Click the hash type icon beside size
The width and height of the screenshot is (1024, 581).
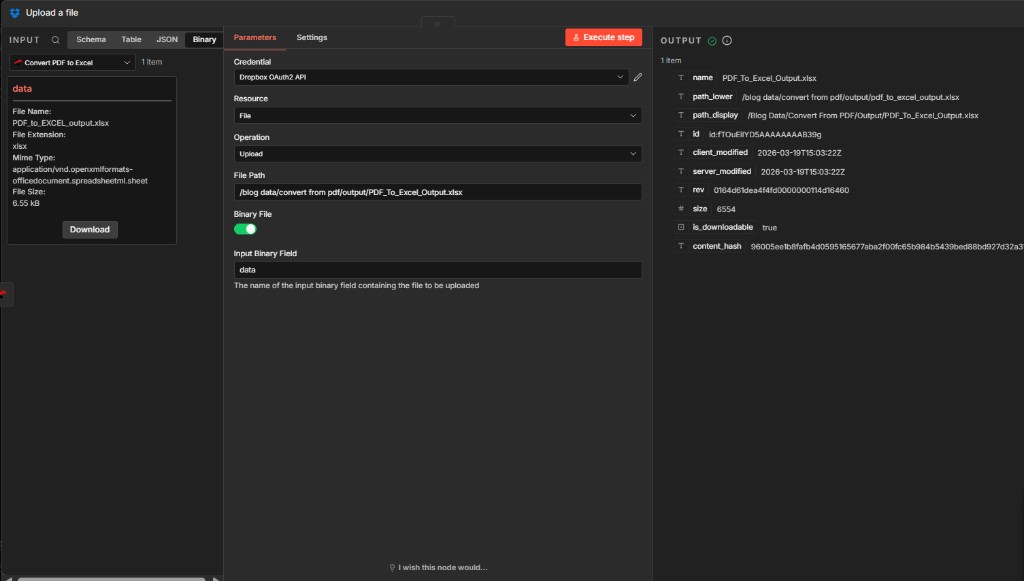click(681, 209)
